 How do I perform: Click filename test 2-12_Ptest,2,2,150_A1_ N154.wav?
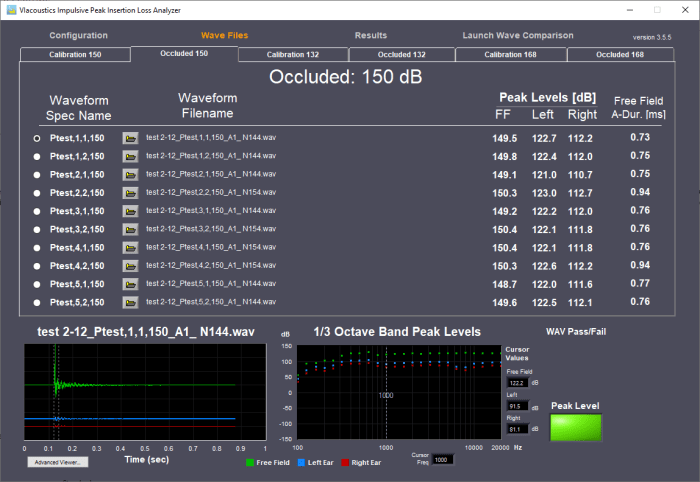(x=211, y=192)
